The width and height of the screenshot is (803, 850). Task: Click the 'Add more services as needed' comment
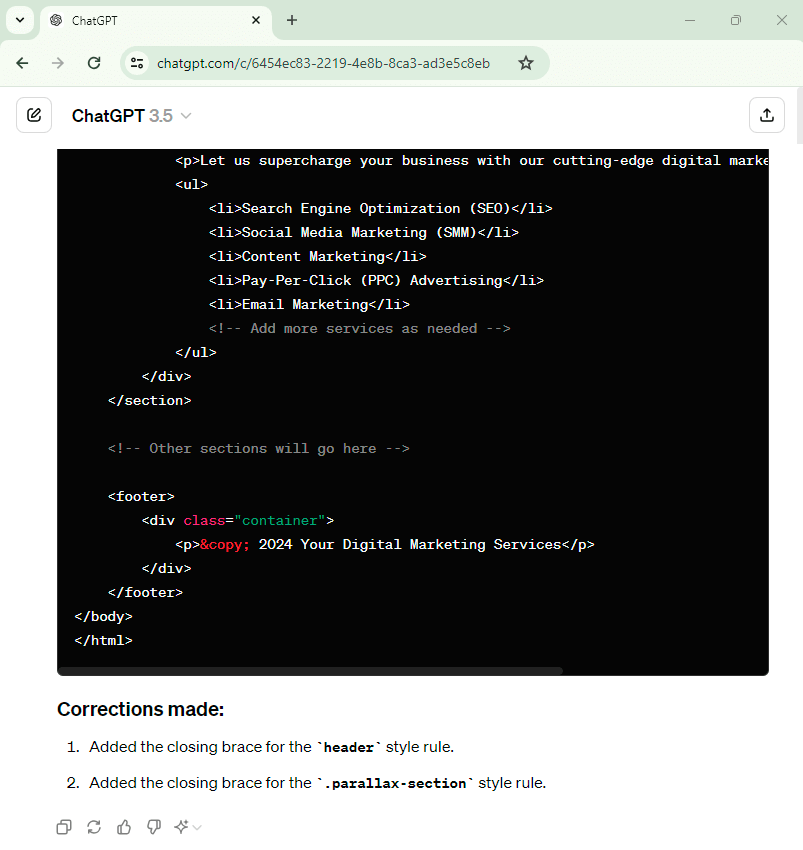pyautogui.click(x=359, y=329)
